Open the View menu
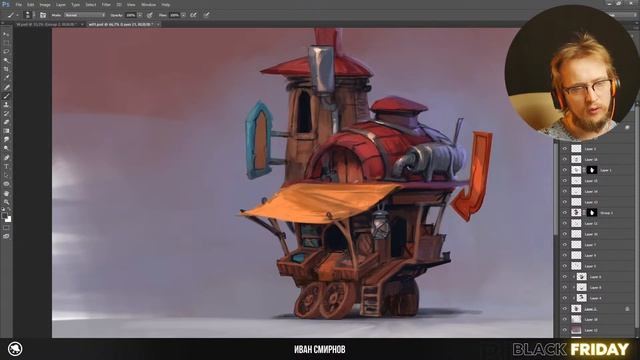Image resolution: width=640 pixels, height=360 pixels. click(x=131, y=4)
